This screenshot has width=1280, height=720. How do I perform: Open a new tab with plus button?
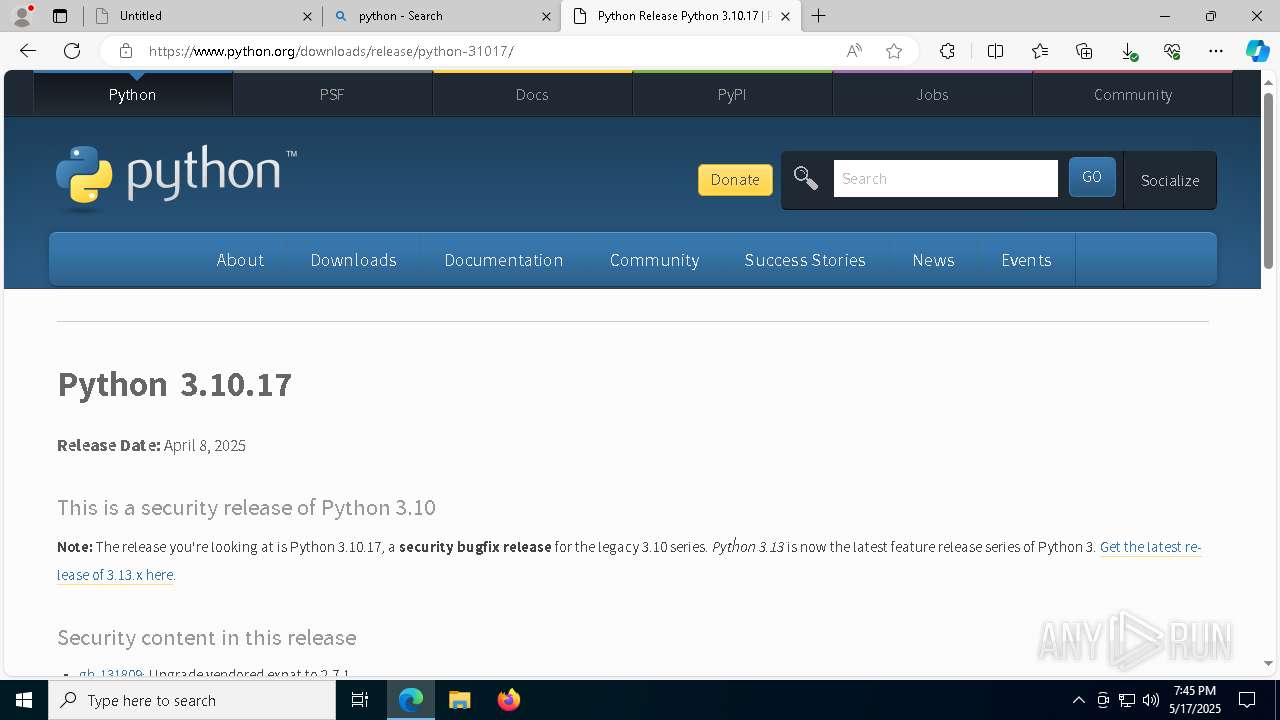coord(818,16)
